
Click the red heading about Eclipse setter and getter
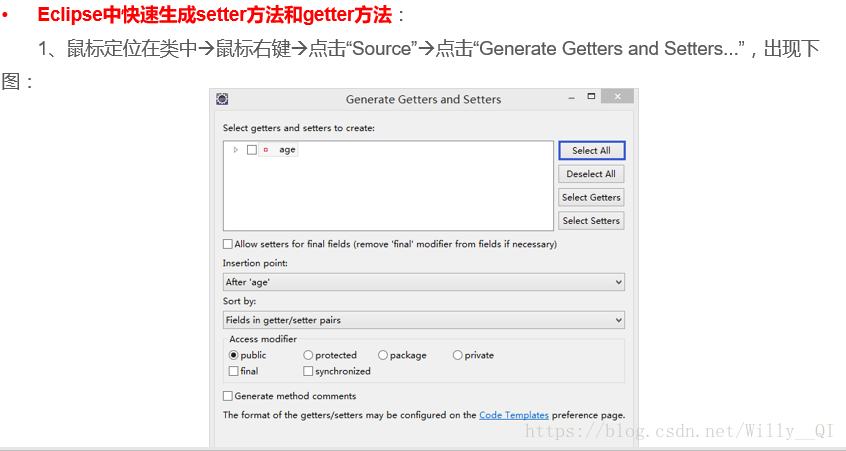coord(214,16)
